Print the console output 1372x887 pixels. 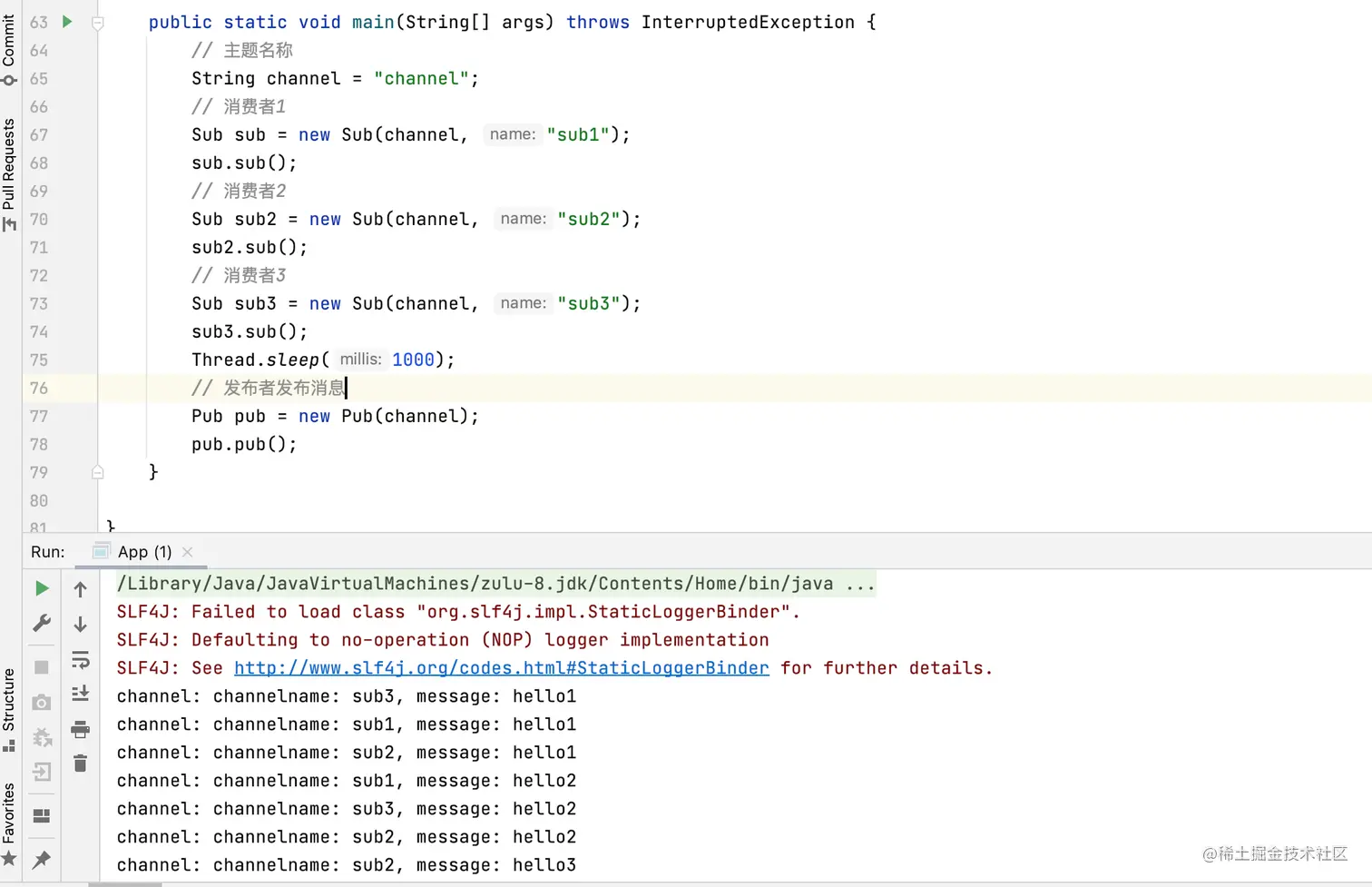click(x=81, y=729)
